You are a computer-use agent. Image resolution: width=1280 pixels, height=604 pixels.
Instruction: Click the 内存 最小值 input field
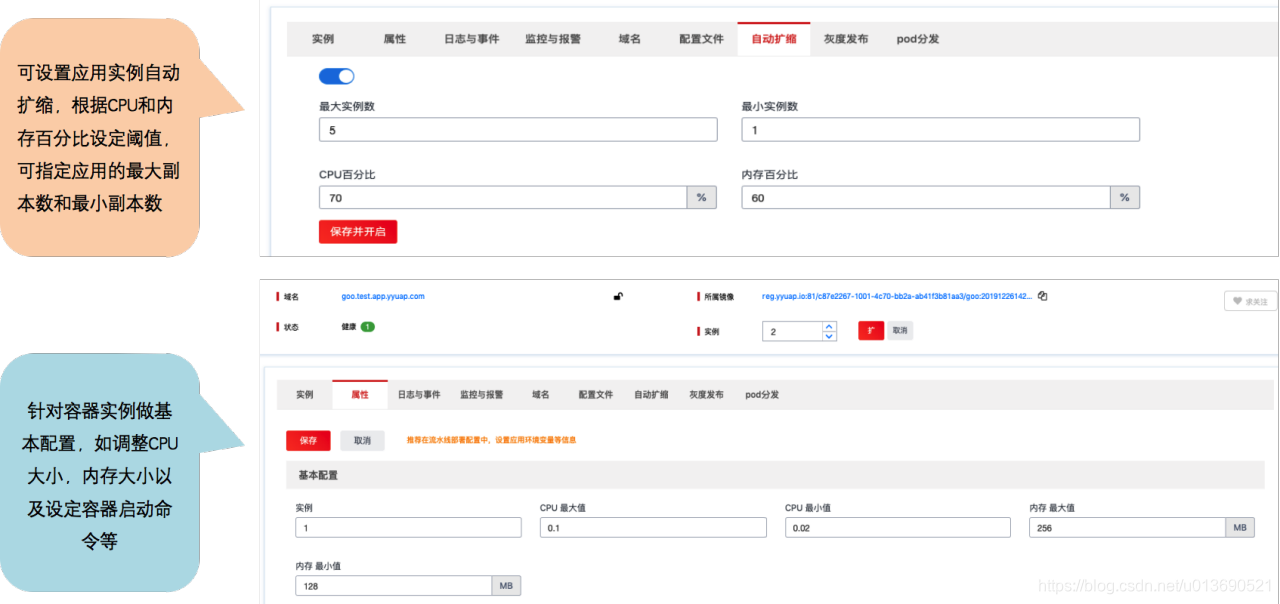pyautogui.click(x=393, y=586)
